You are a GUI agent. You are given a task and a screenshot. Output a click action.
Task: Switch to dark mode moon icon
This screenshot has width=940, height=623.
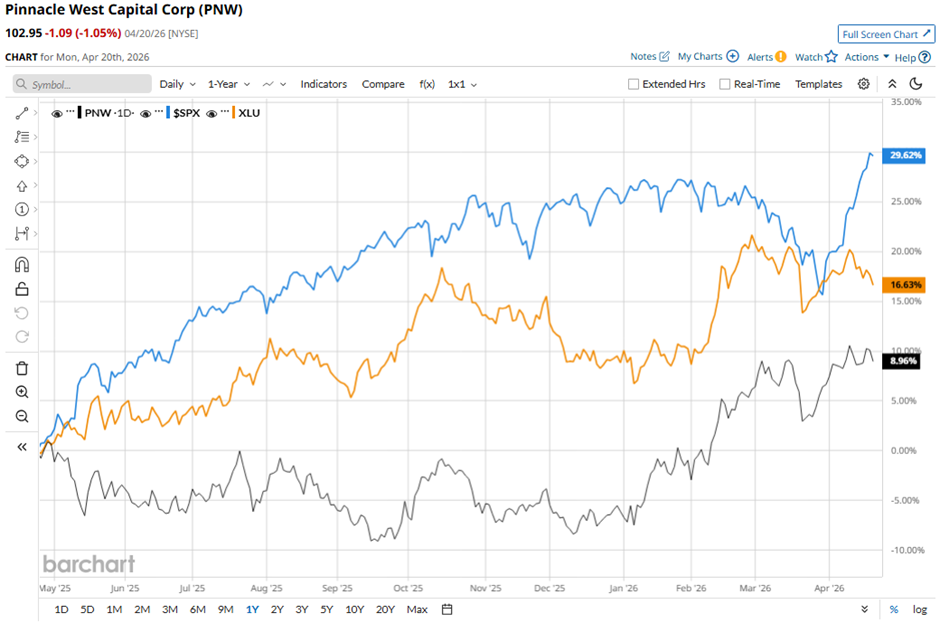pyautogui.click(x=912, y=84)
